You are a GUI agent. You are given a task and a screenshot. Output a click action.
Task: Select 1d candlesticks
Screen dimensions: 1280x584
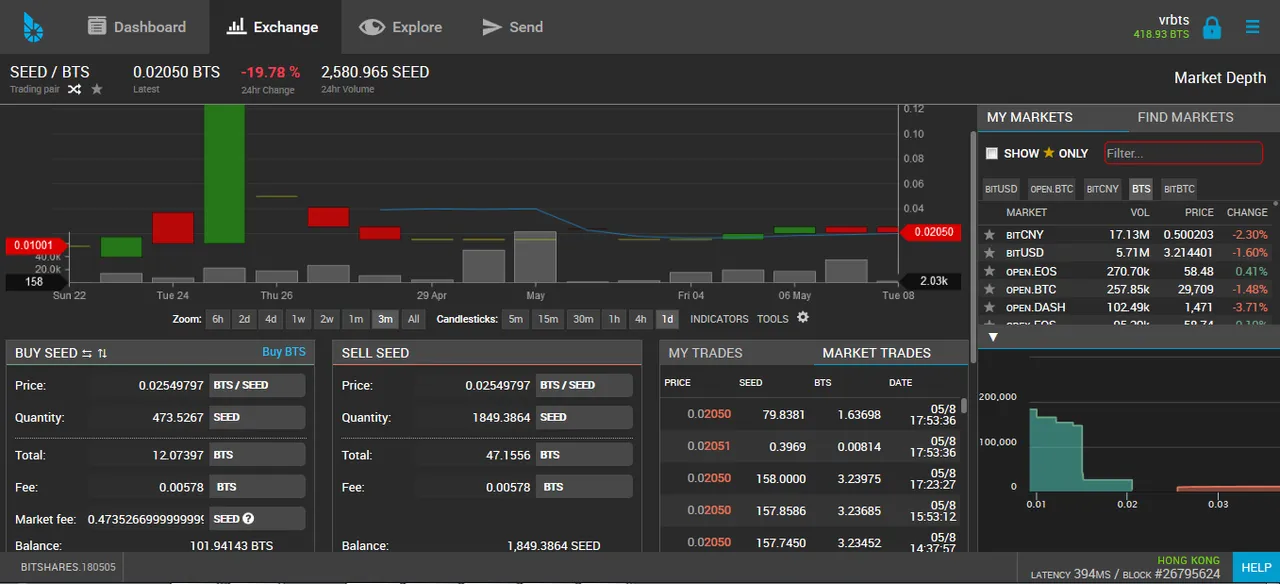668,319
